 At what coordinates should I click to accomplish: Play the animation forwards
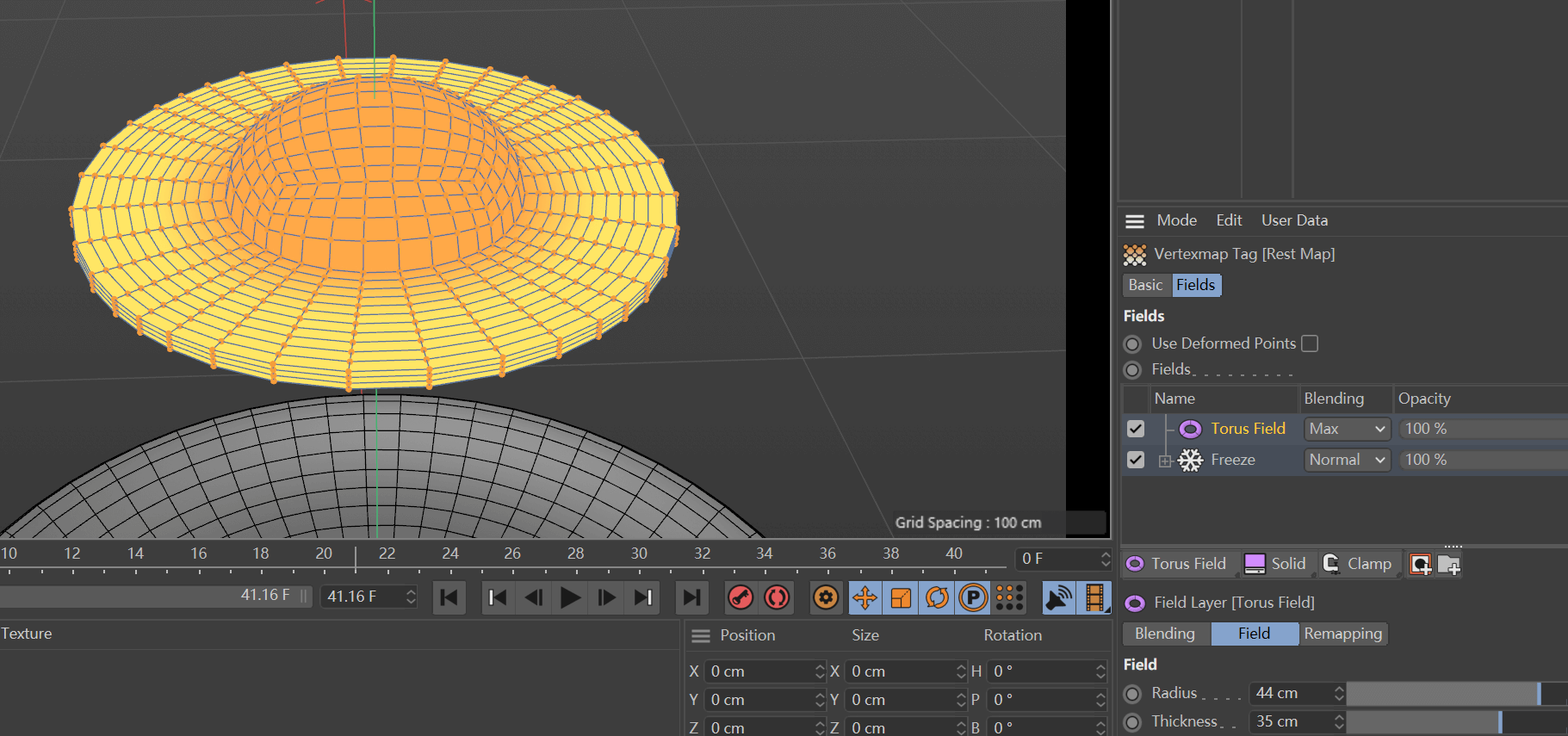pyautogui.click(x=570, y=597)
